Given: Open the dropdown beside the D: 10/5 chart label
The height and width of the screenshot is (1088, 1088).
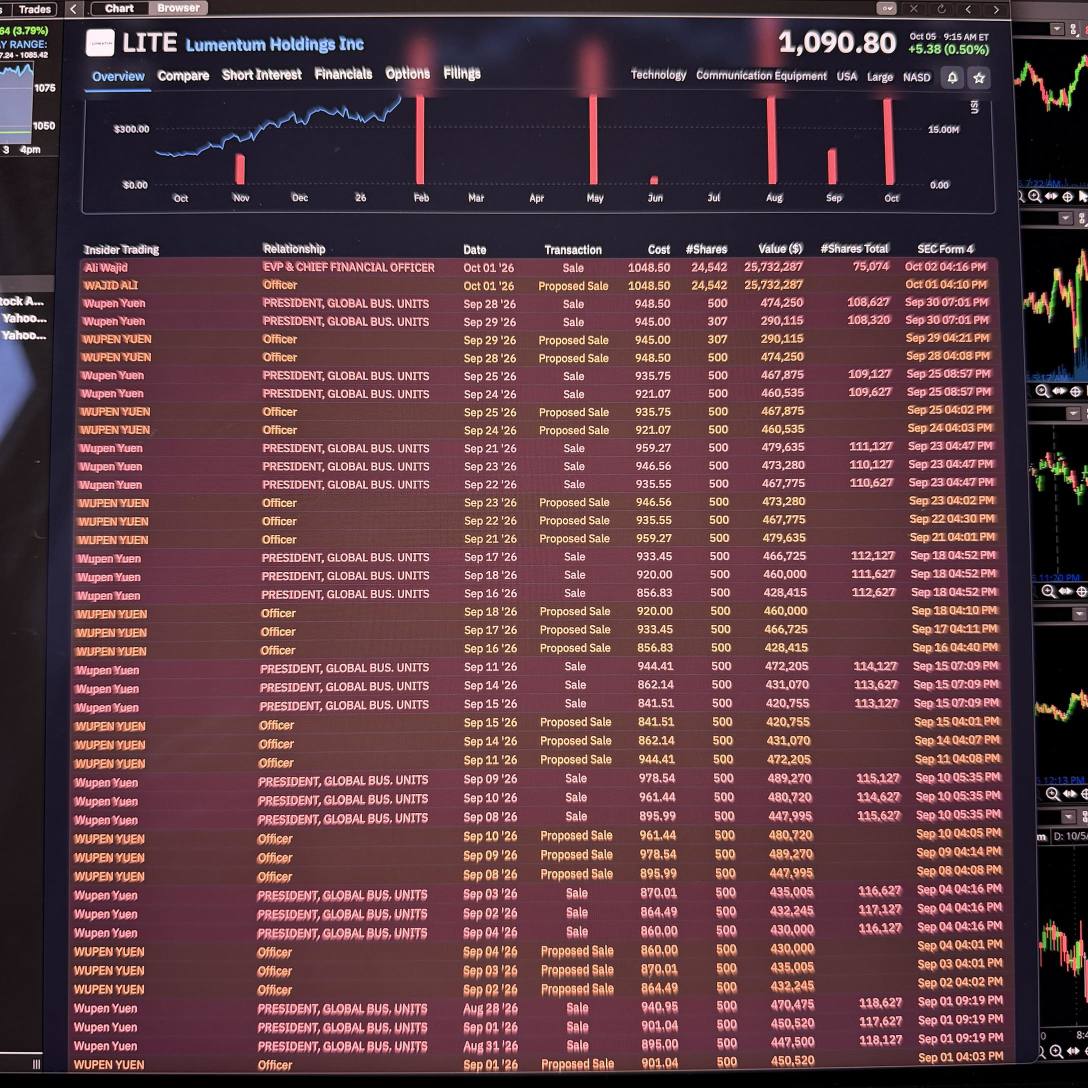Looking at the screenshot, I should [1069, 817].
